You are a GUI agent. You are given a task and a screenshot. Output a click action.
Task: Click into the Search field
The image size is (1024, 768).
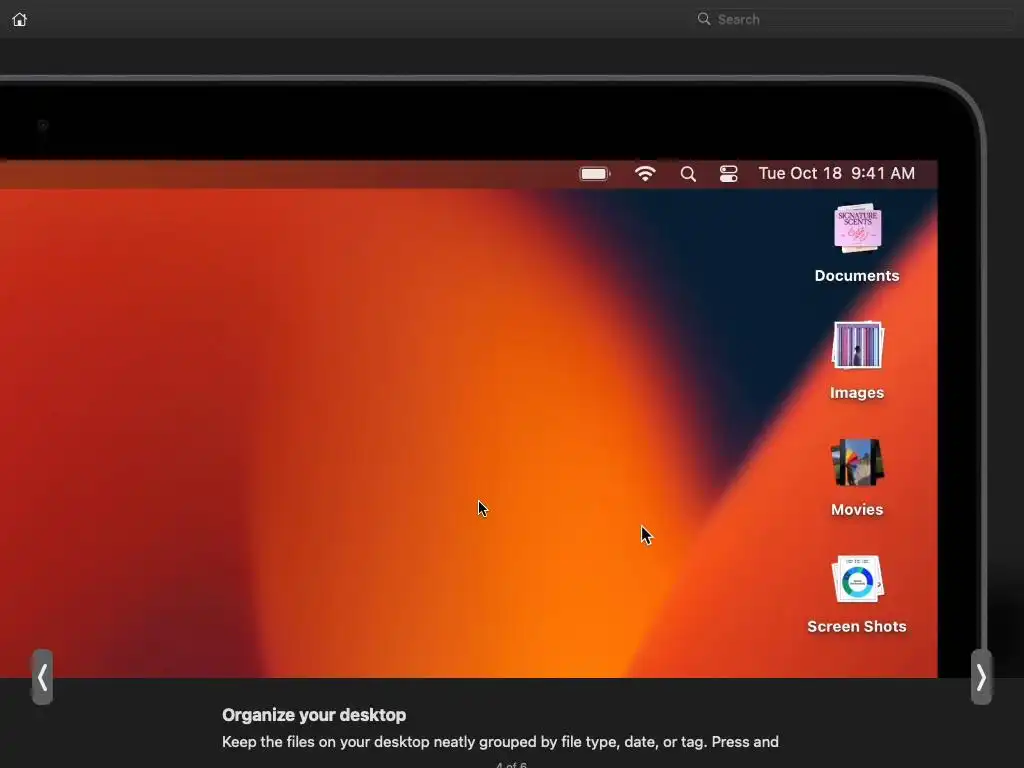[855, 19]
